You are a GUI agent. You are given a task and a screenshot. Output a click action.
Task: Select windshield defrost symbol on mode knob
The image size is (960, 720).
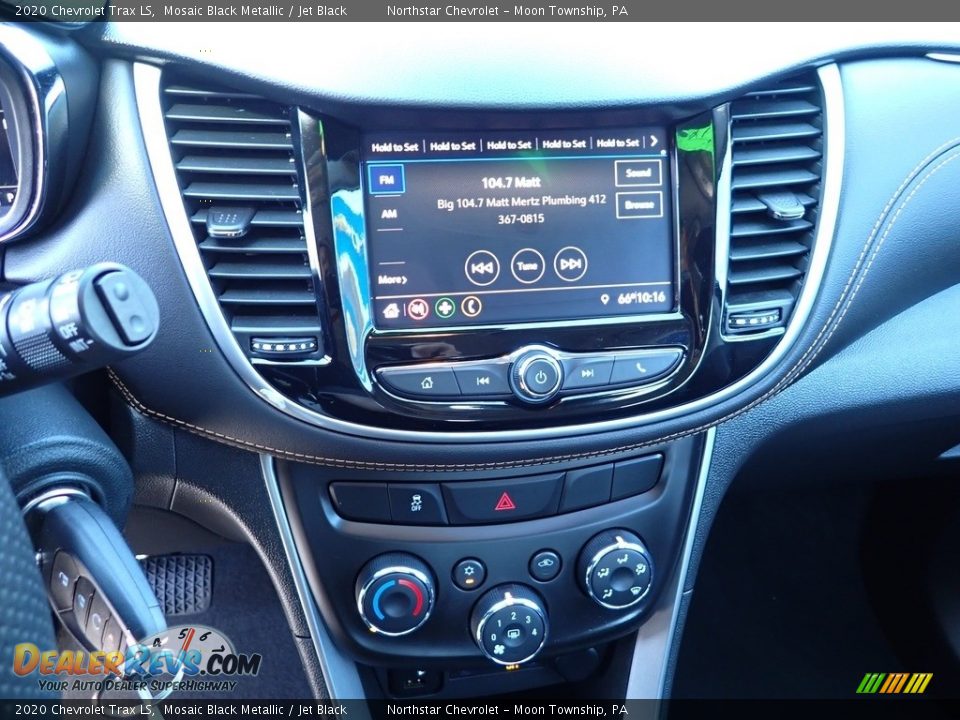tap(637, 590)
